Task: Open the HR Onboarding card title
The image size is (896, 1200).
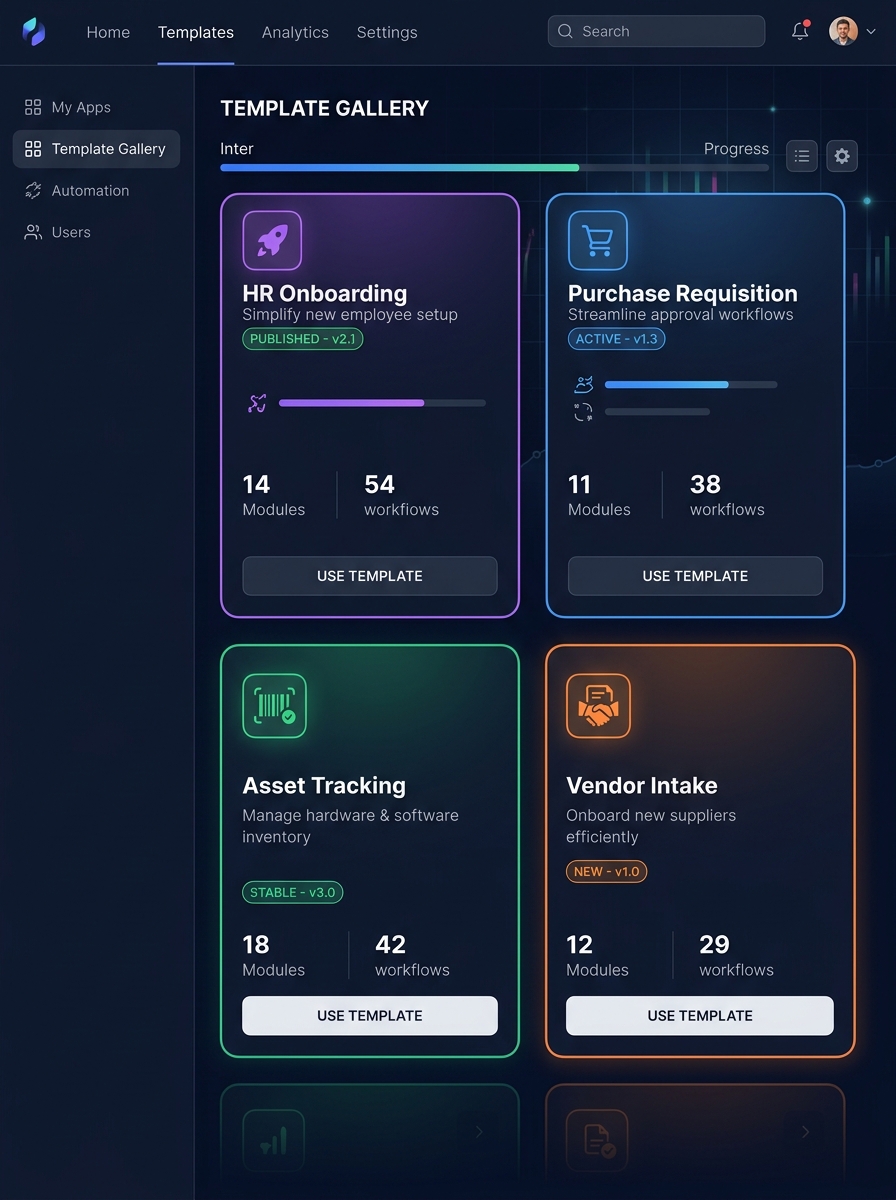Action: click(325, 293)
